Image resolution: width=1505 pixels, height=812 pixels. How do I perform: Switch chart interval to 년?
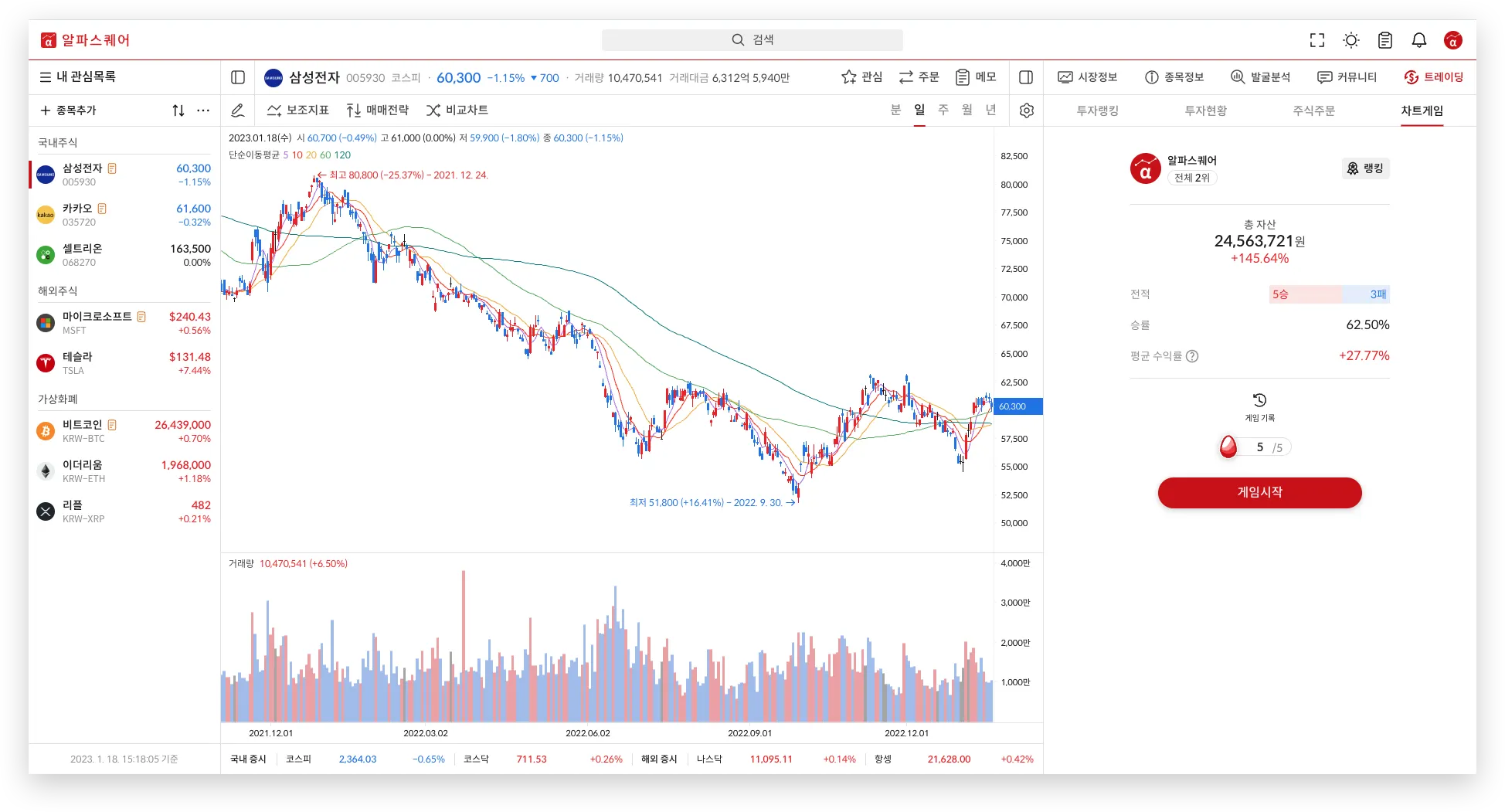point(991,110)
